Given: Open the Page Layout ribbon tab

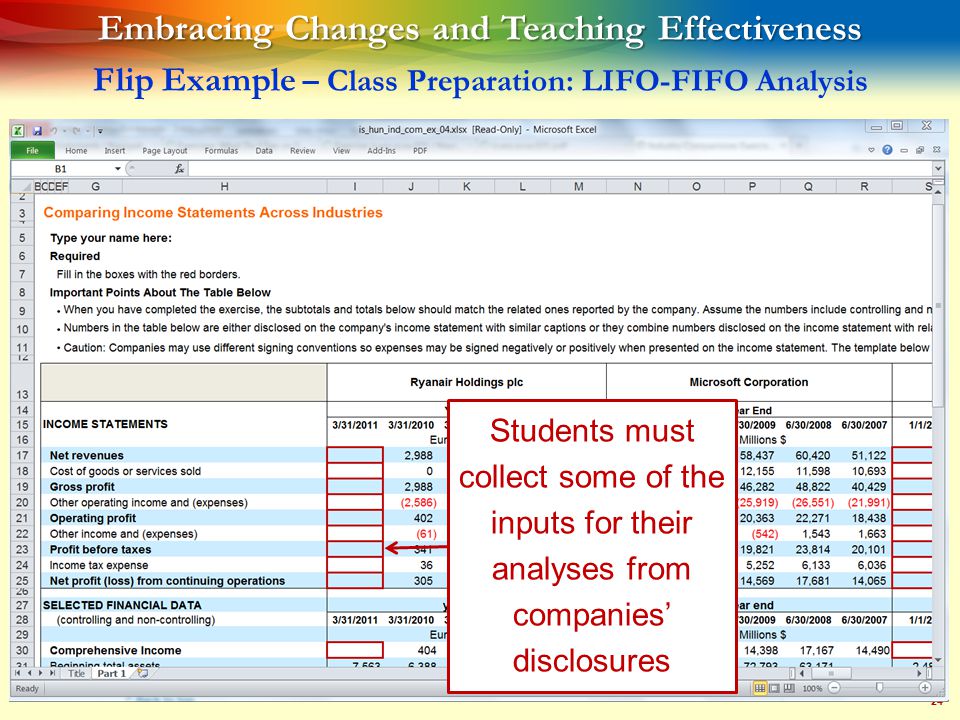Looking at the screenshot, I should coord(165,151).
